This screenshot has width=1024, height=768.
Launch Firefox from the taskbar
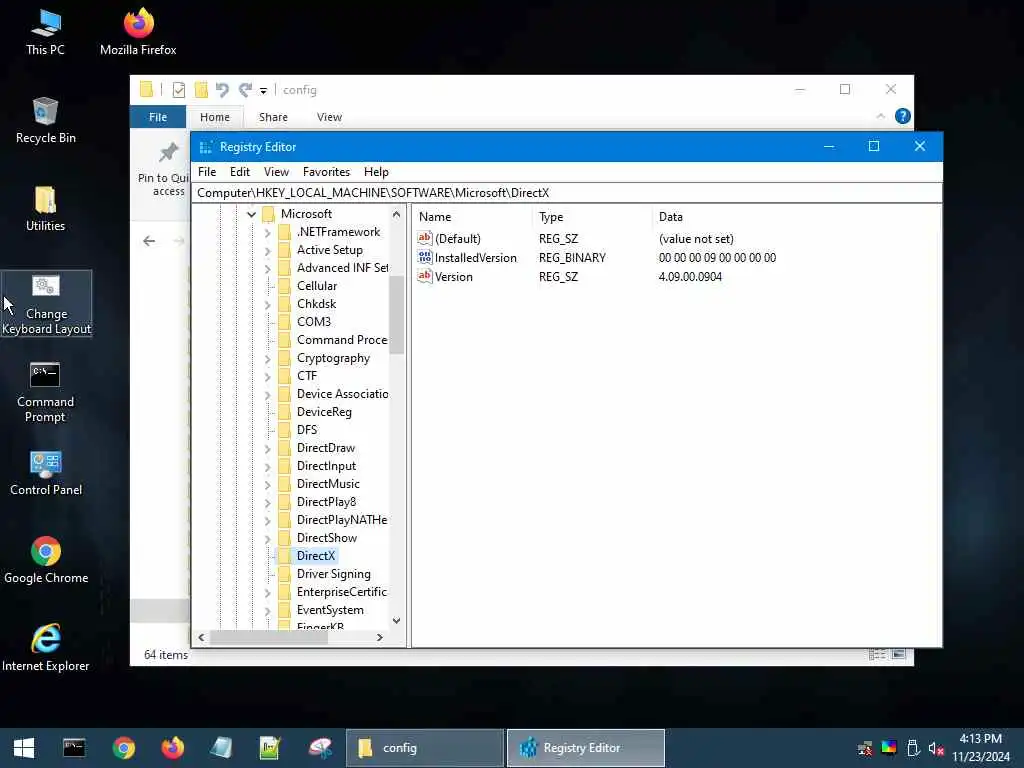(x=172, y=748)
